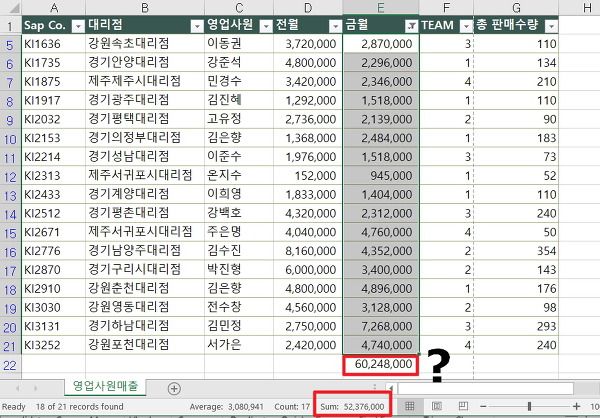Image resolution: width=600 pixels, height=418 pixels.
Task: Click 금월 value 4,896,000
Action: 381,288
